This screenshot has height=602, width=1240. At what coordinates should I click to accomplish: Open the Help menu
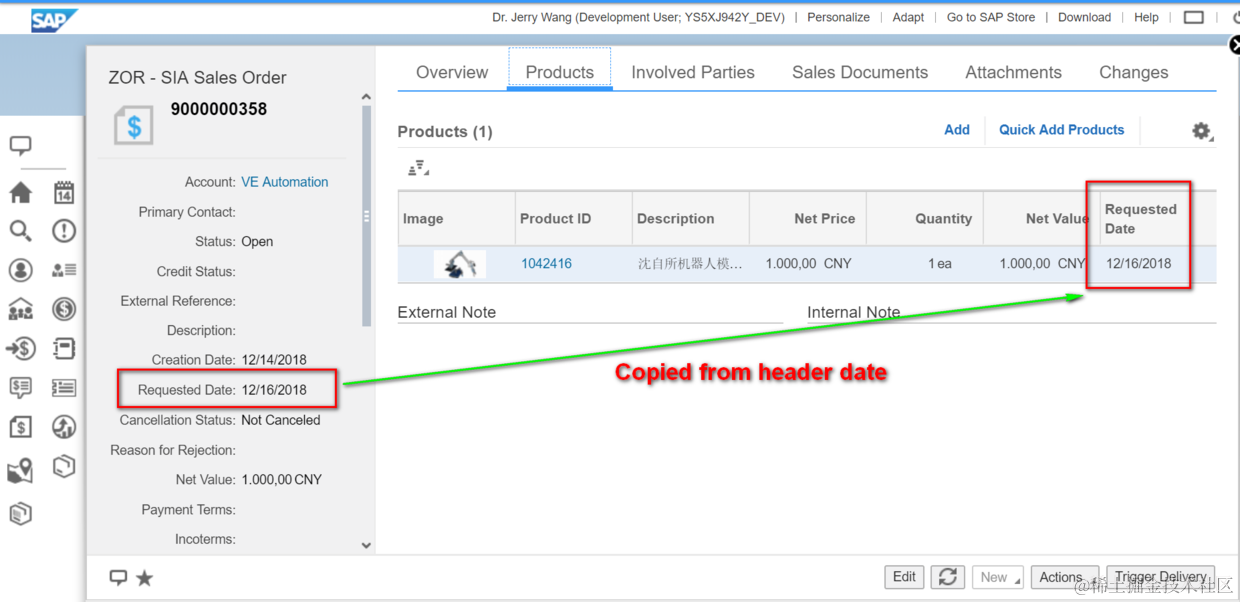tap(1146, 17)
